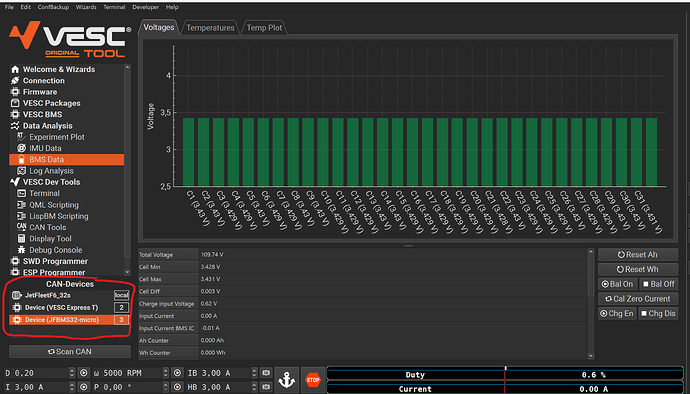Open IMU Data page icon
Screen dimensions: 690x394
coord(21,148)
